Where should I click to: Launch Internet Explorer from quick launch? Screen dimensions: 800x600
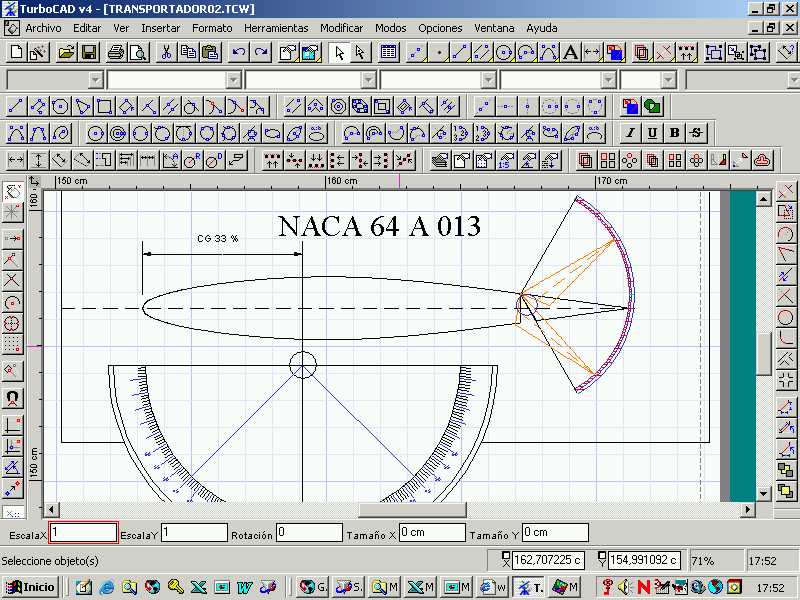[x=107, y=587]
